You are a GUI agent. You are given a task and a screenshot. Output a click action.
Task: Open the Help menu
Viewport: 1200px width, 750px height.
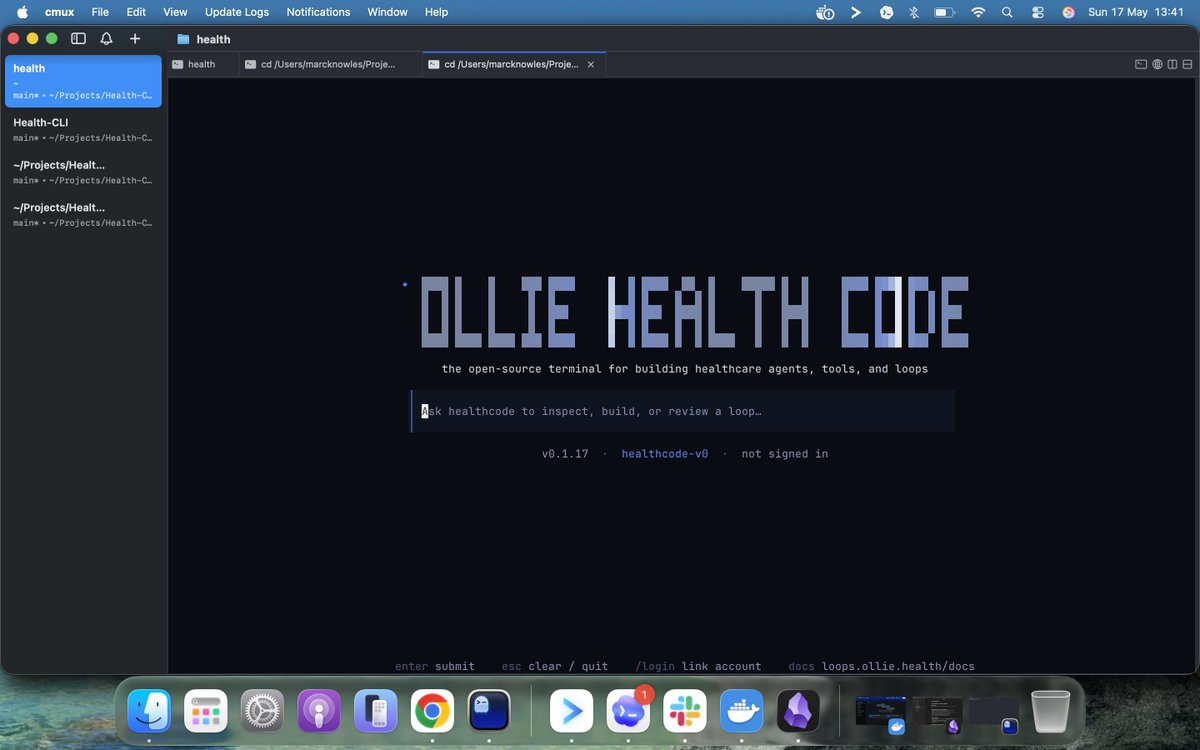pos(436,12)
